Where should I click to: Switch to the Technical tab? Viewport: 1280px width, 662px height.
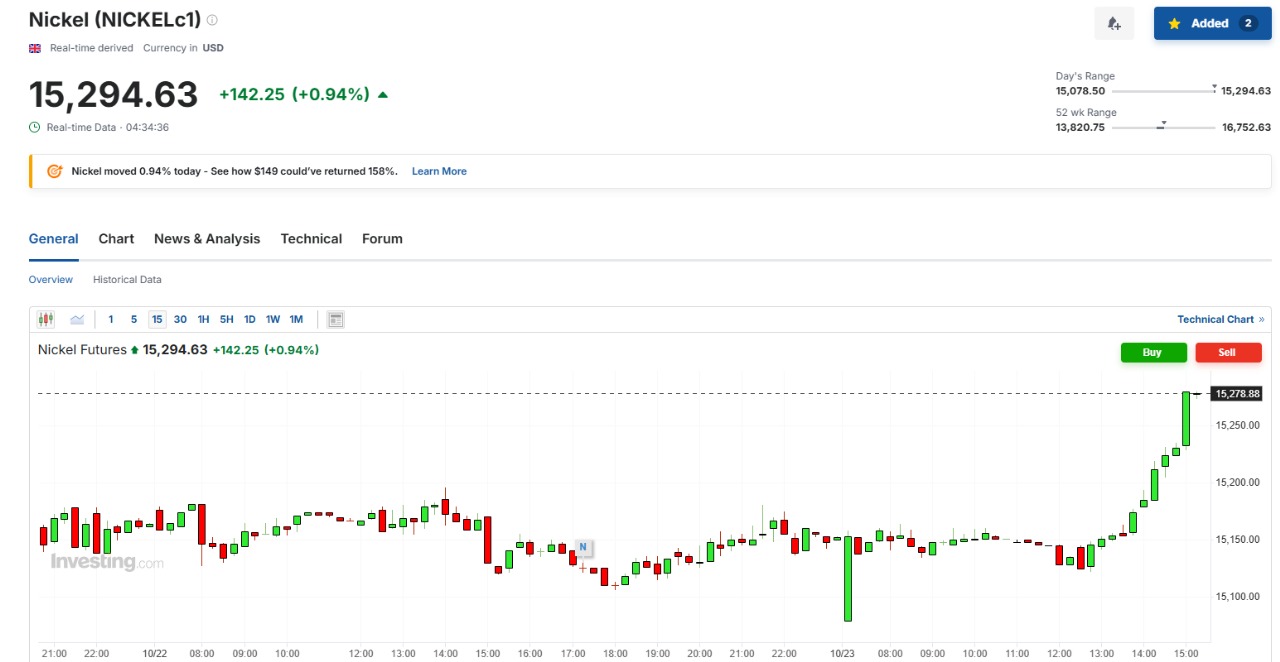pyautogui.click(x=311, y=239)
